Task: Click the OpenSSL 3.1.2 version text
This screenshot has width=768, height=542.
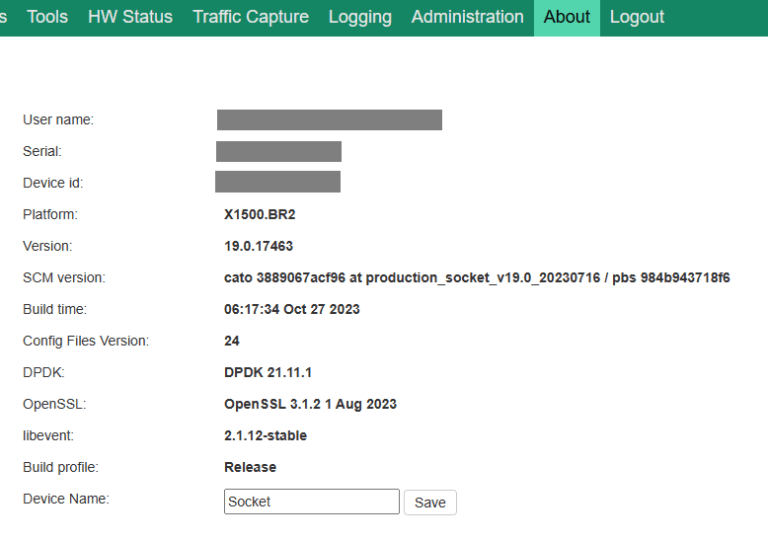Action: click(310, 405)
